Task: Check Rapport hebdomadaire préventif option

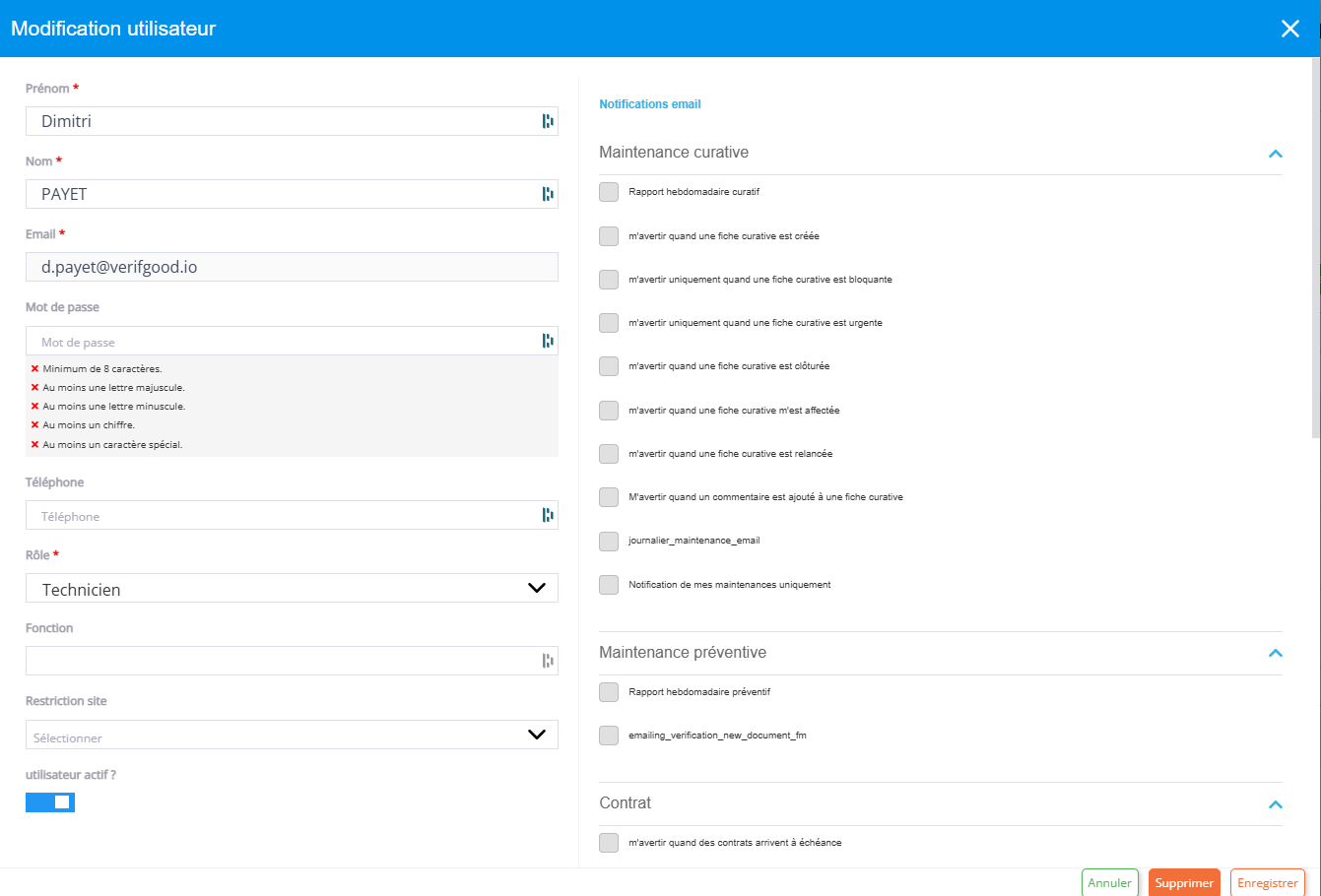Action: 609,692
